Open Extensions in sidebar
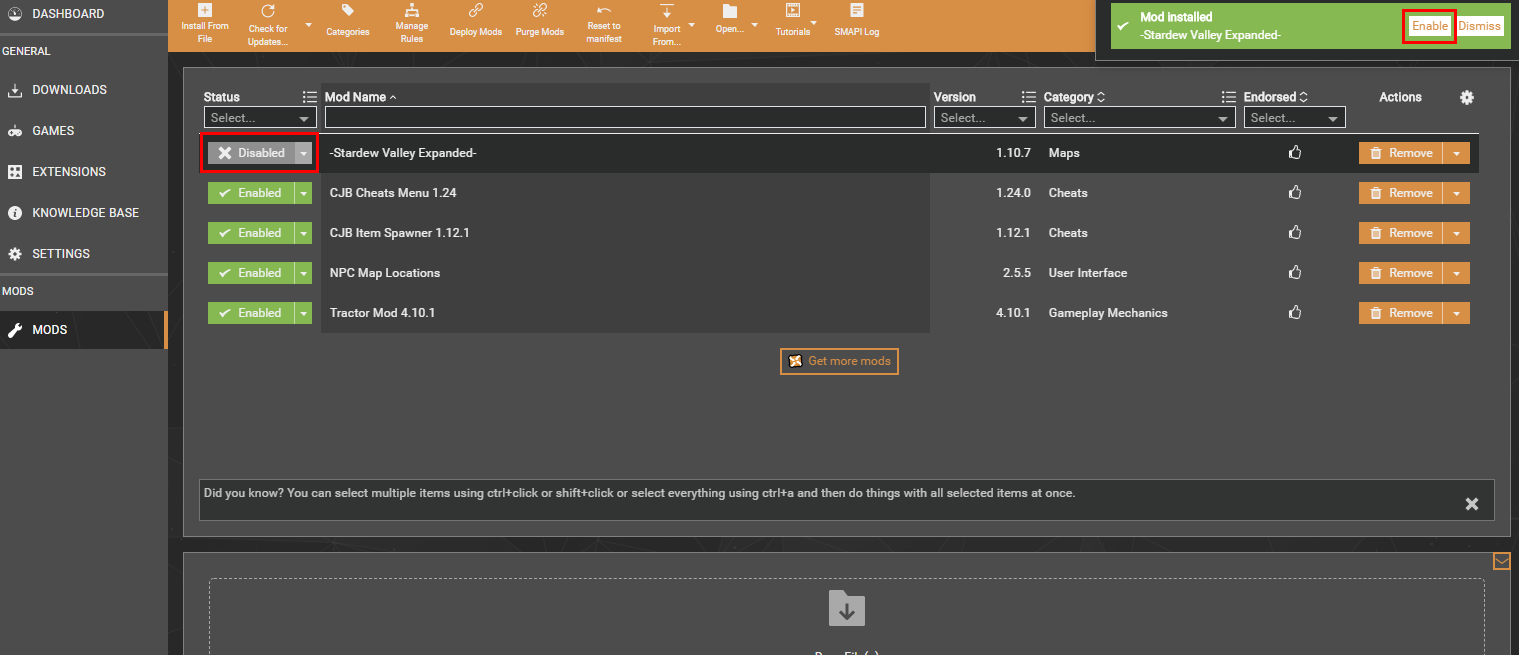This screenshot has height=655, width=1519. tap(84, 172)
